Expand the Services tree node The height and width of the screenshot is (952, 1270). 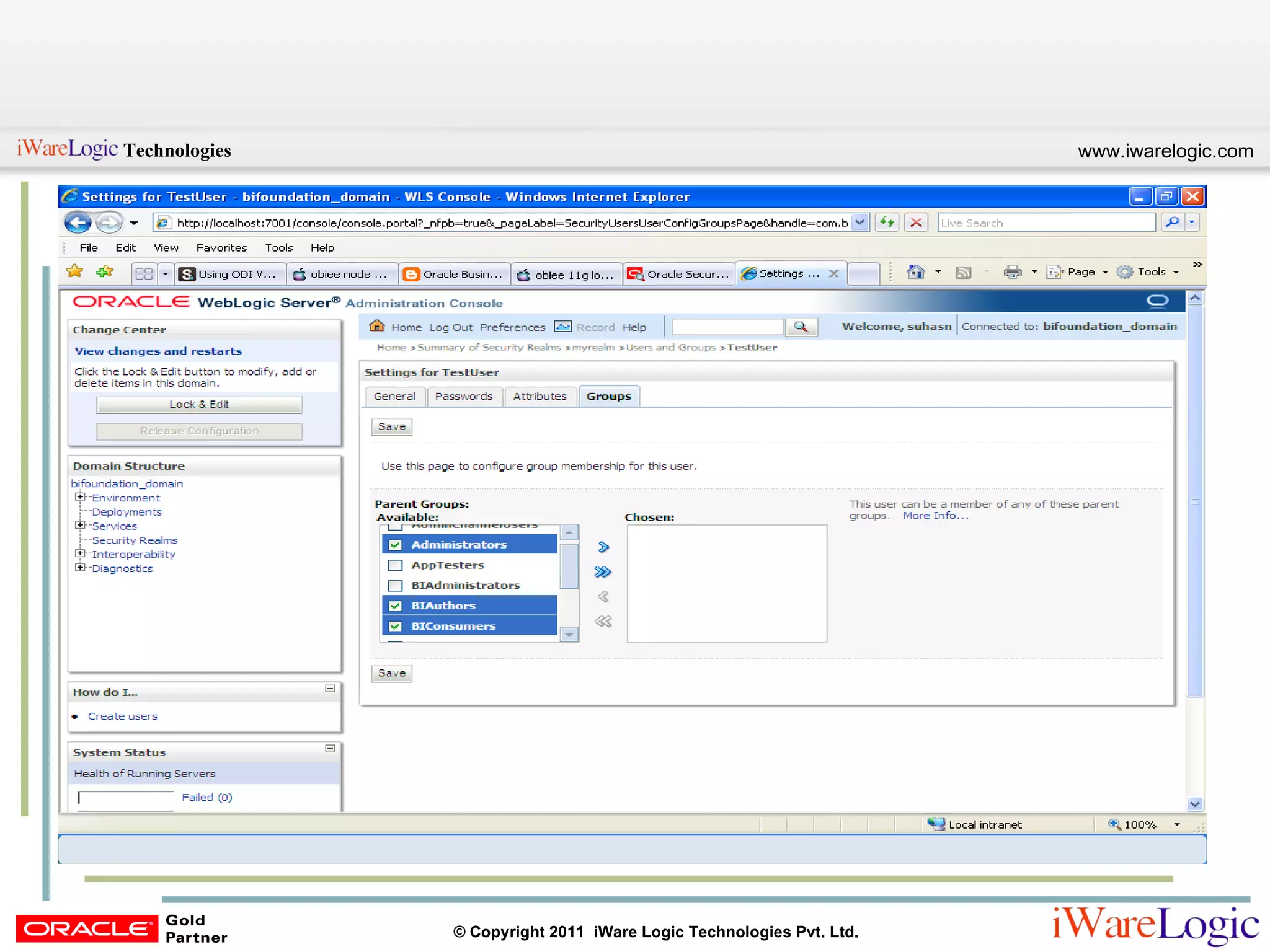[80, 526]
